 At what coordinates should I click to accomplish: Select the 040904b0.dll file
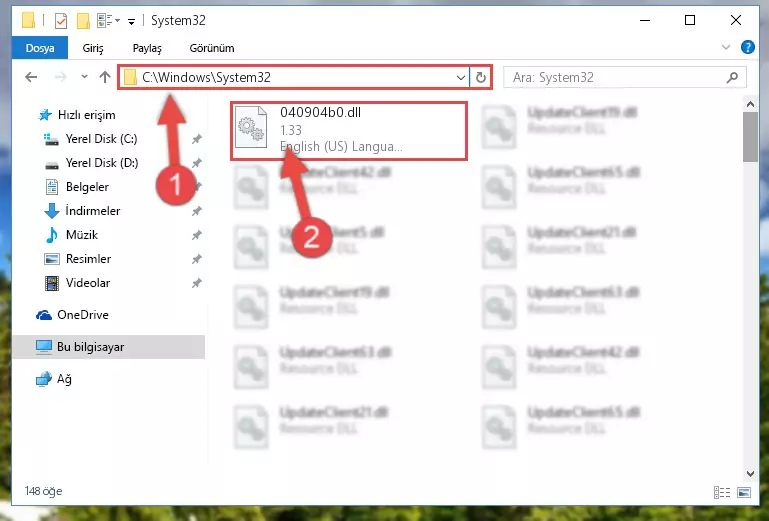pos(349,131)
